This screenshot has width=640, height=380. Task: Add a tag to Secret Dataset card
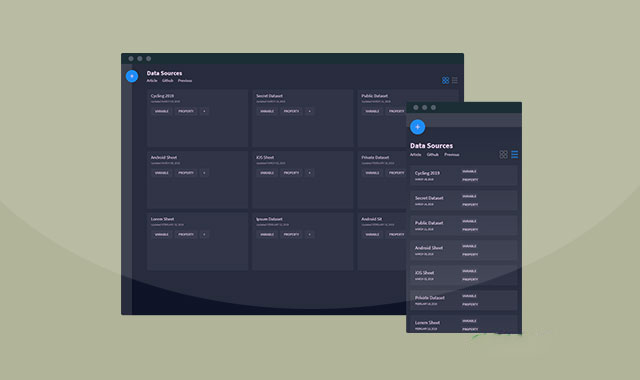[309, 111]
